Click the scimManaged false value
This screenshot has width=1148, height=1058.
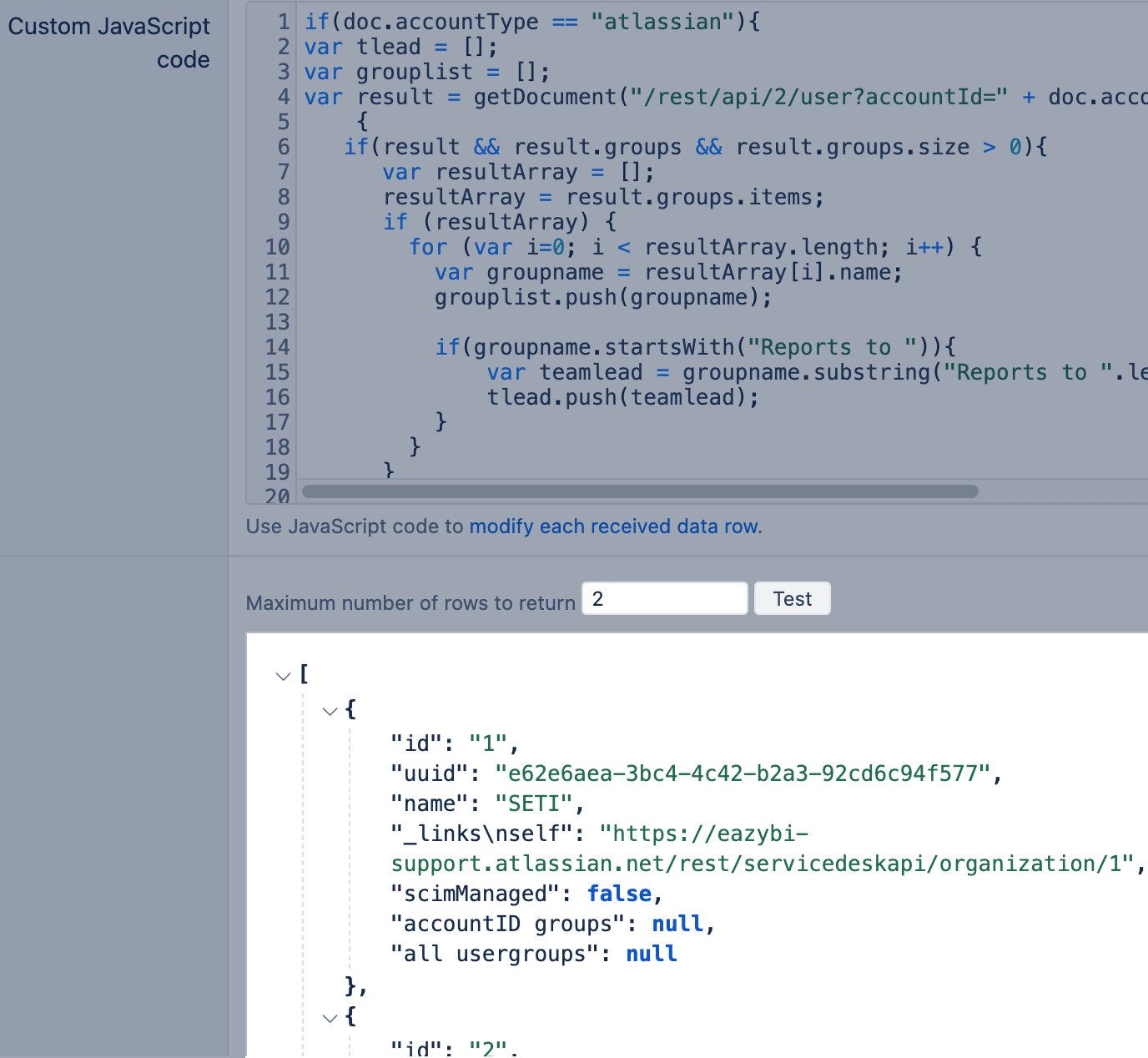619,894
